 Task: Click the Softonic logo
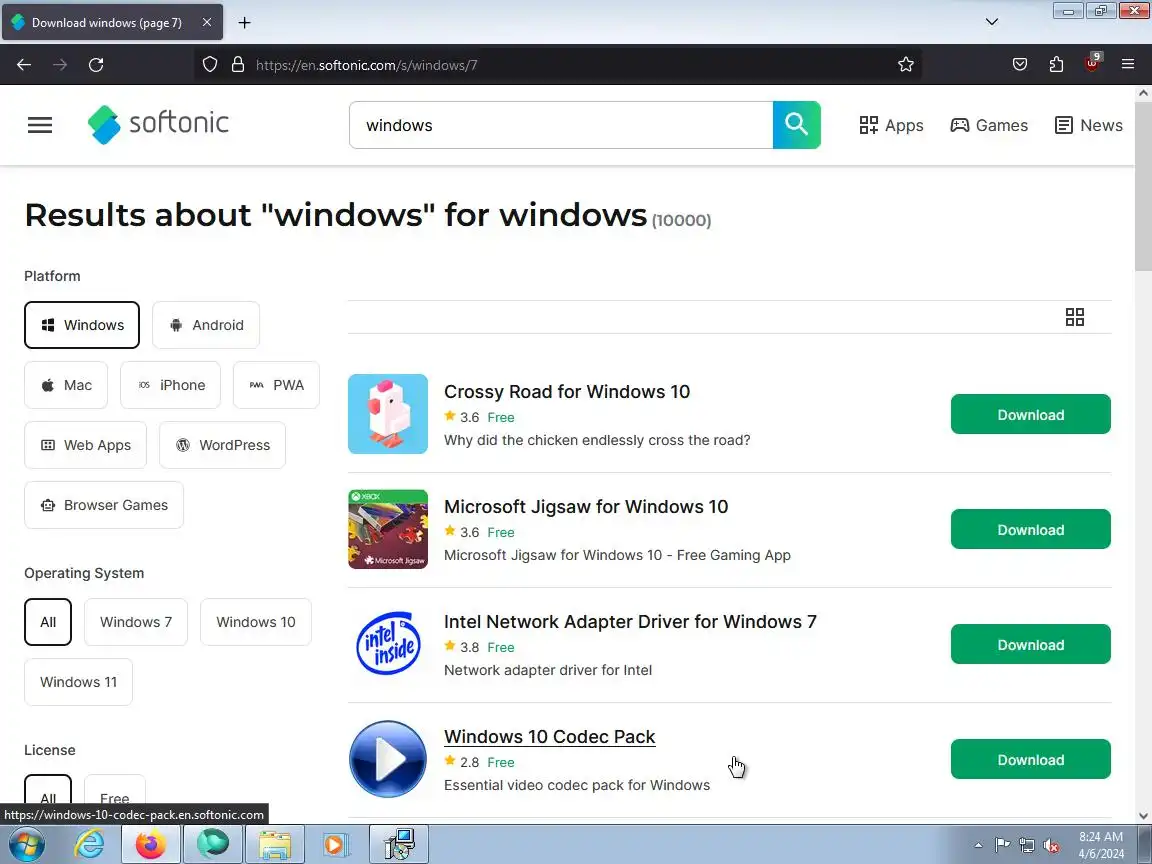point(158,123)
